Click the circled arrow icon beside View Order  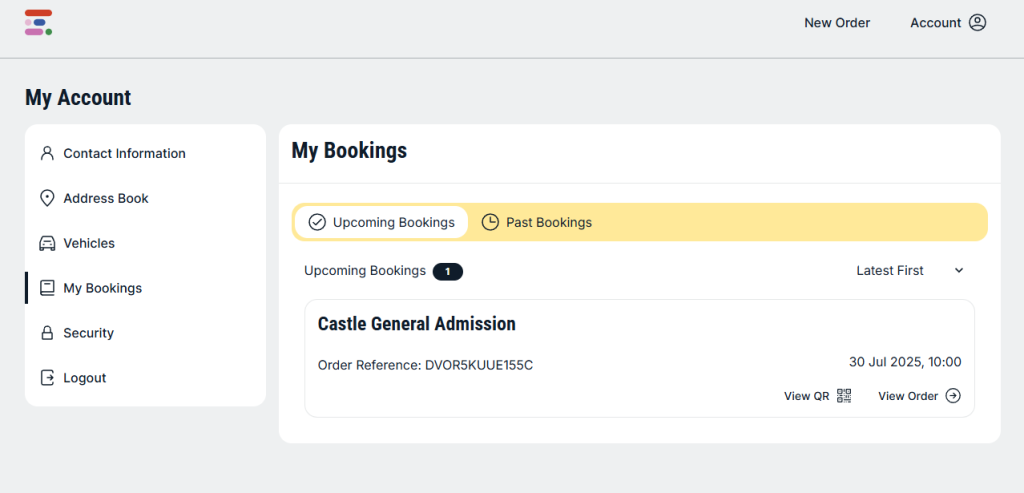(x=953, y=396)
